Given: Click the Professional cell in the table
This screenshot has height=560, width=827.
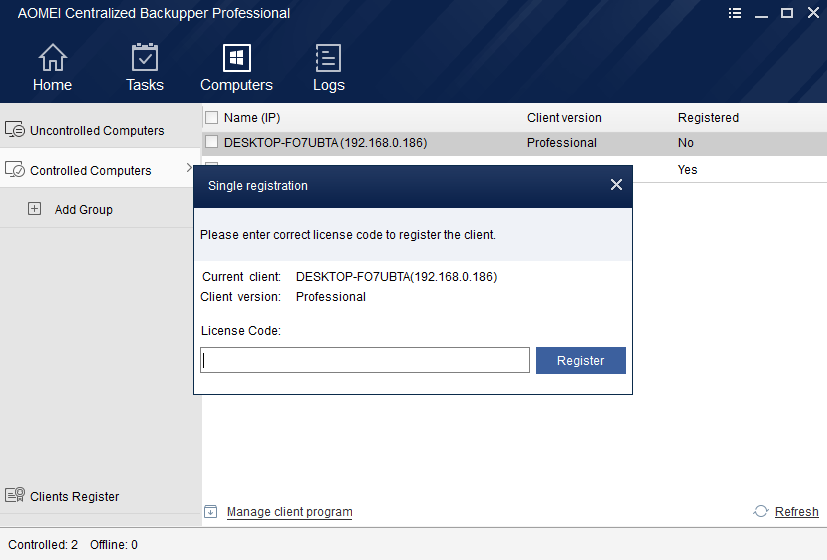Looking at the screenshot, I should [x=562, y=143].
